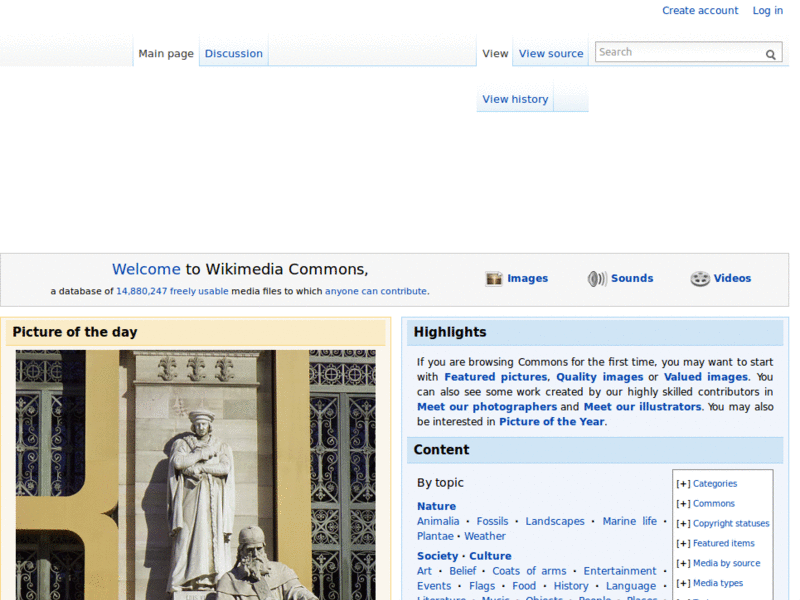The width and height of the screenshot is (800, 600).
Task: Open the Weather link
Action: tap(485, 536)
